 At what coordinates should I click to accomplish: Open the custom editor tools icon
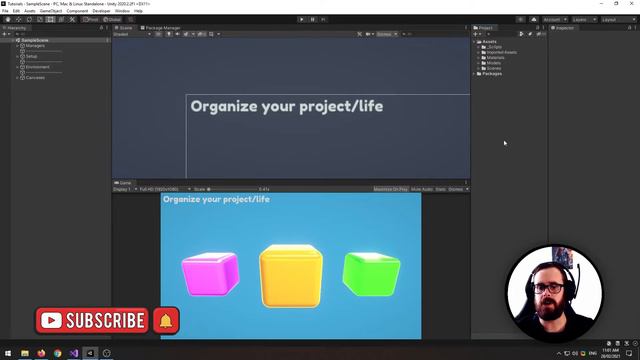[x=72, y=19]
